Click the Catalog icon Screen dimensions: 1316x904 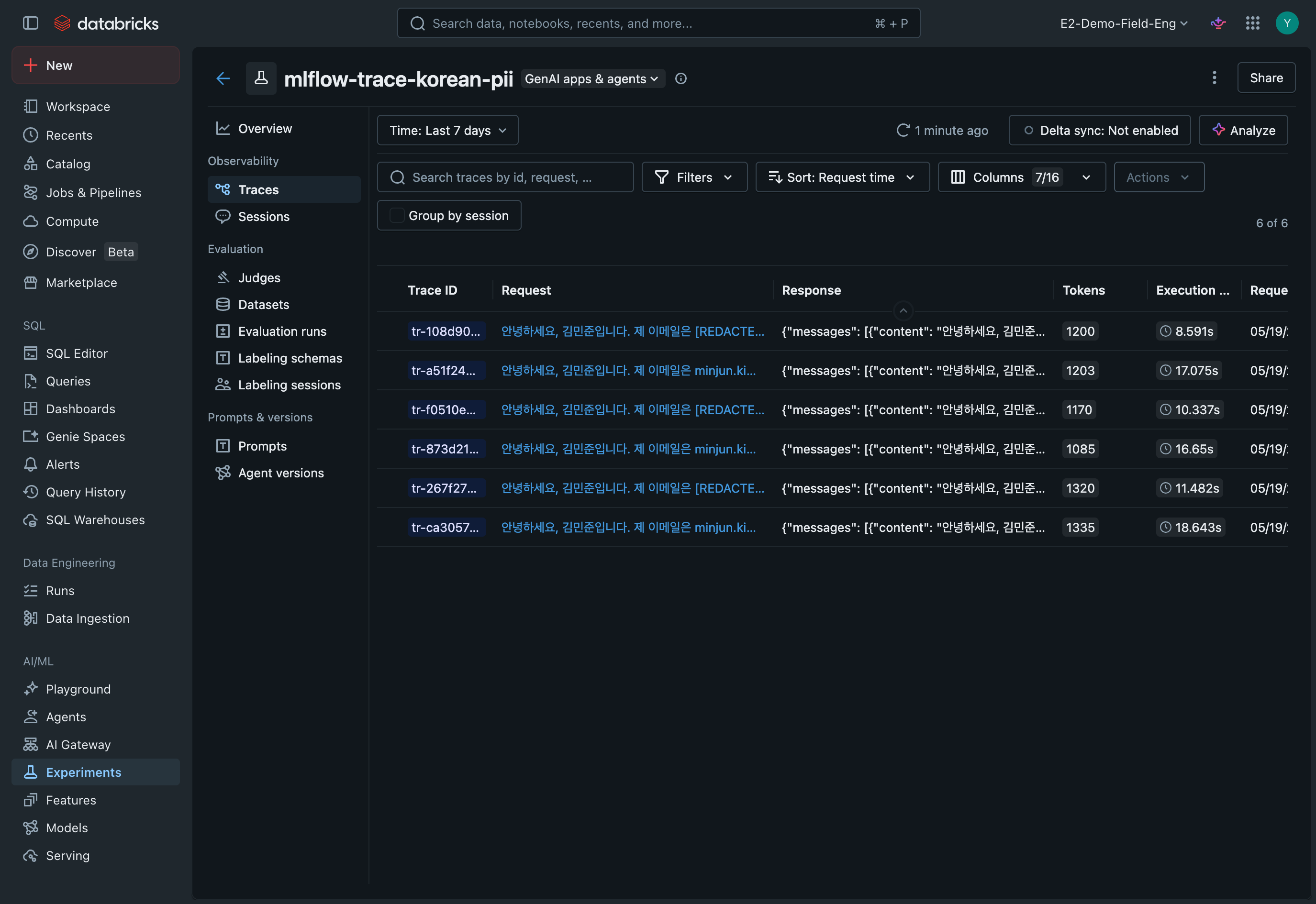pyautogui.click(x=31, y=164)
